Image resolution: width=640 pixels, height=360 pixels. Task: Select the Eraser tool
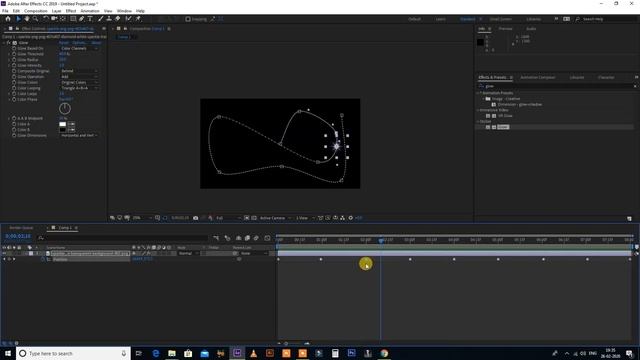(x=118, y=19)
